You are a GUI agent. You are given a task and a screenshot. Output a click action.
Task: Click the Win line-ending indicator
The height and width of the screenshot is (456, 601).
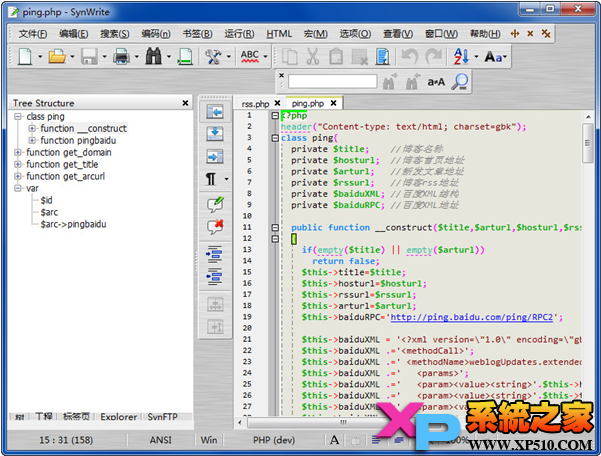(x=209, y=440)
